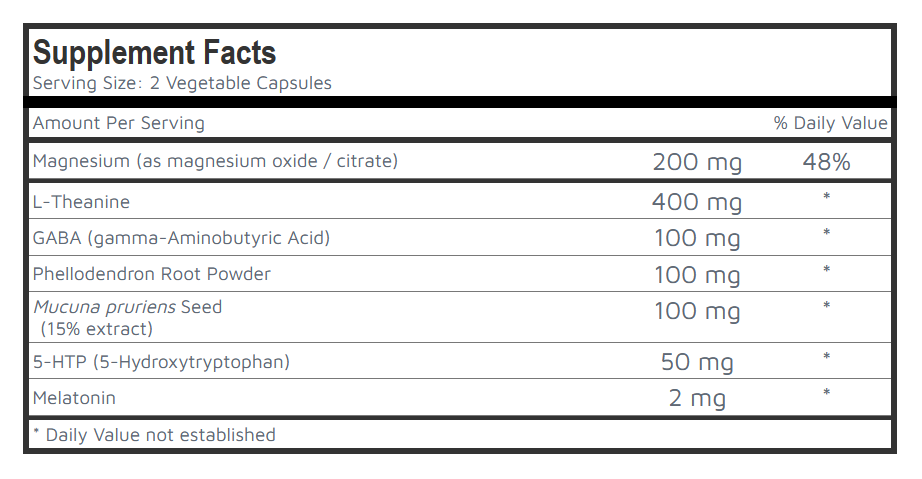Click the (15% extract) note
The width and height of the screenshot is (922, 479).
(x=97, y=328)
